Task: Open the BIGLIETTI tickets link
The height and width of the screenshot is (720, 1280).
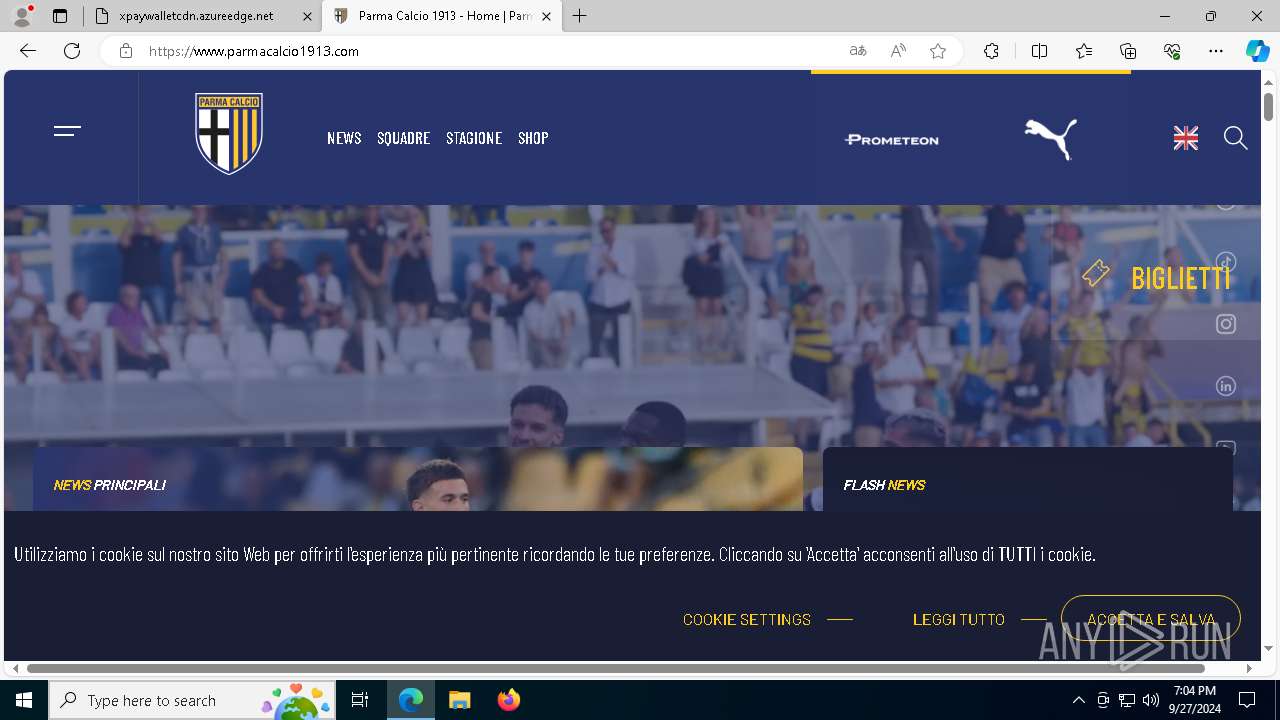Action: point(1181,278)
